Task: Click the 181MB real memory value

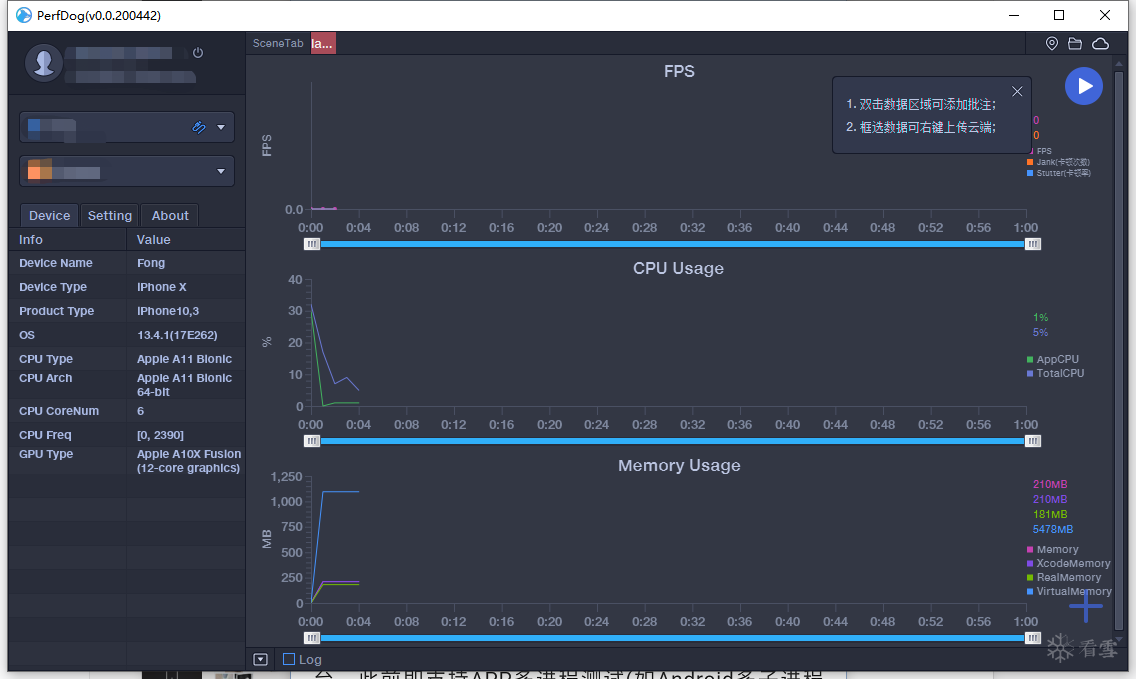Action: click(1050, 515)
